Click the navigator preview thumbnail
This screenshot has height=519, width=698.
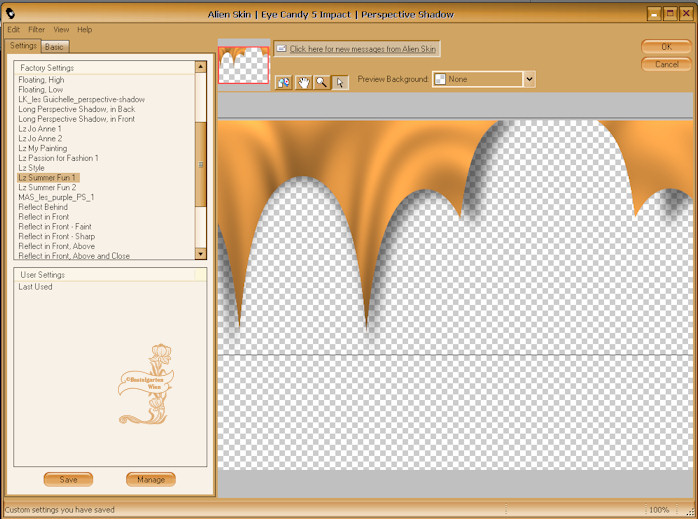243,65
